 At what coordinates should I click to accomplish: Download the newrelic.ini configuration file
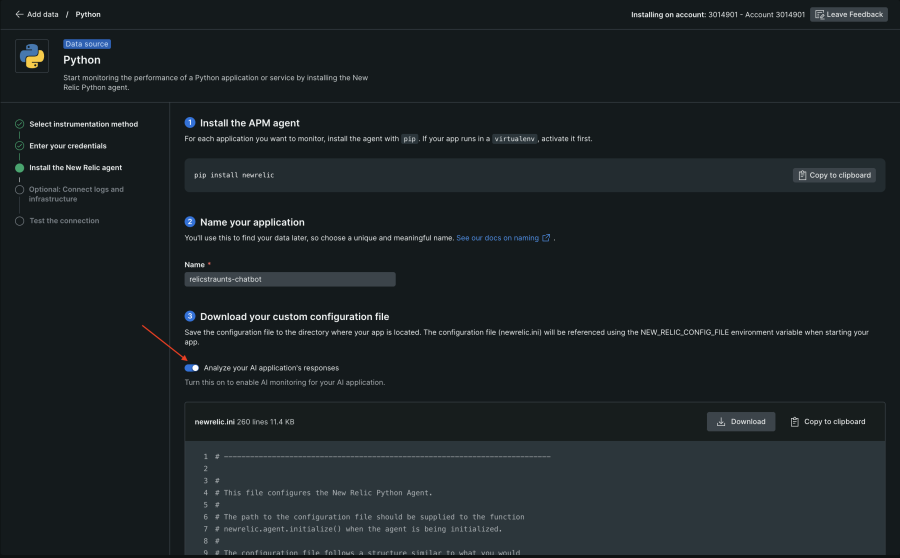coord(741,422)
